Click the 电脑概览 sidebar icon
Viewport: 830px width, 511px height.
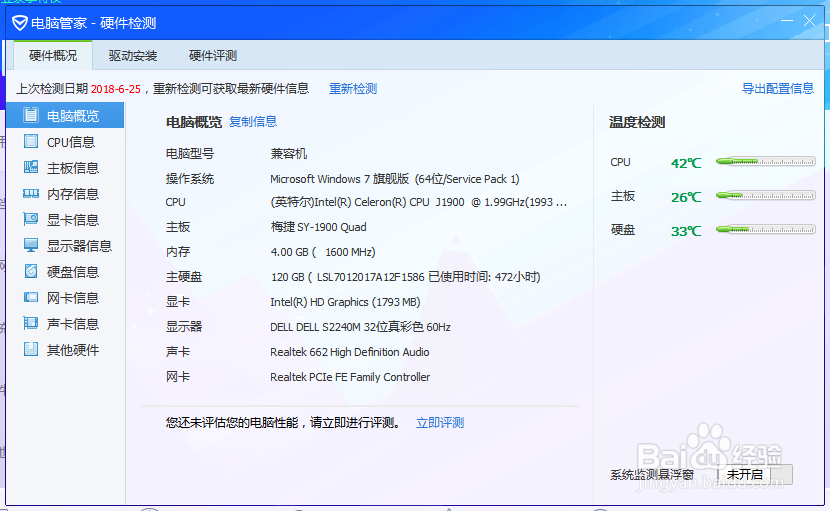click(x=31, y=115)
